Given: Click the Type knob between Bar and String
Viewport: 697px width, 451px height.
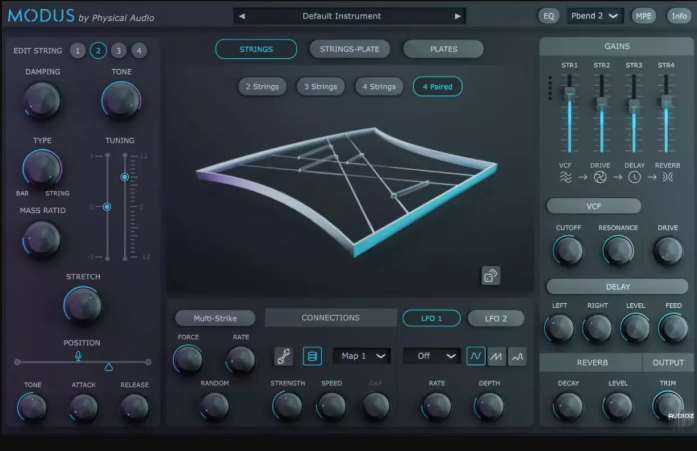Looking at the screenshot, I should (42, 169).
